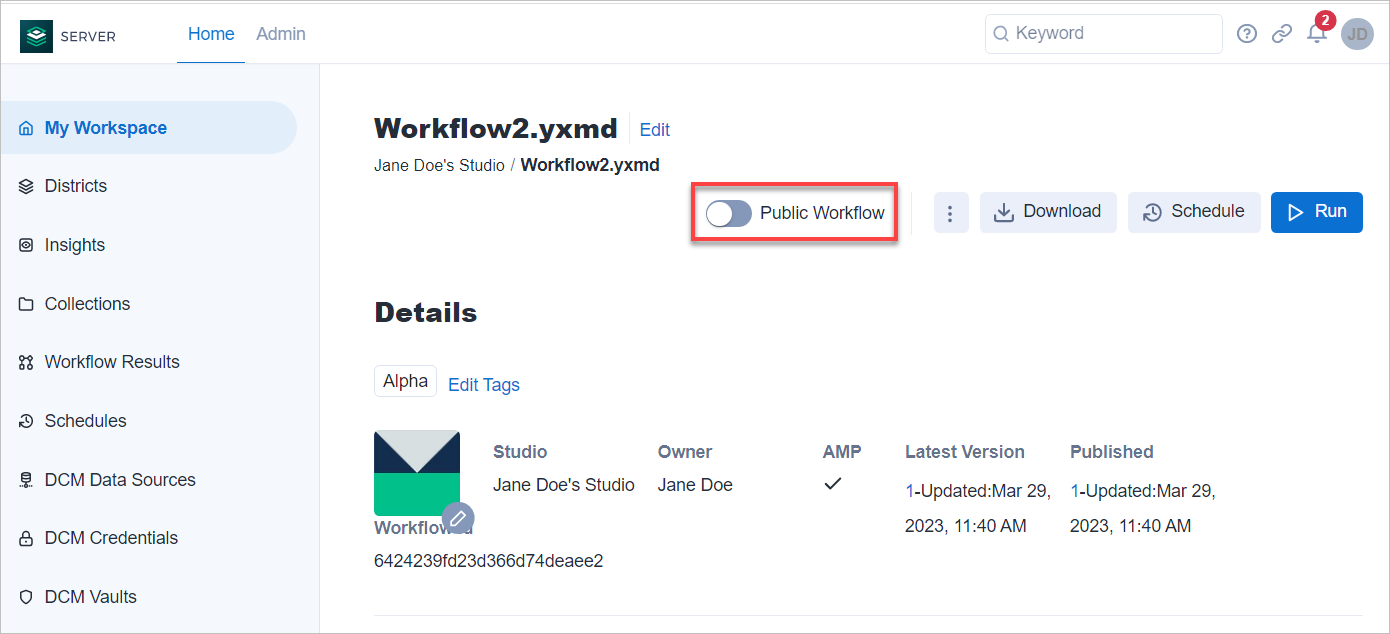Switch to the Admin tab
Screen dimensions: 1390x634
click(x=280, y=33)
